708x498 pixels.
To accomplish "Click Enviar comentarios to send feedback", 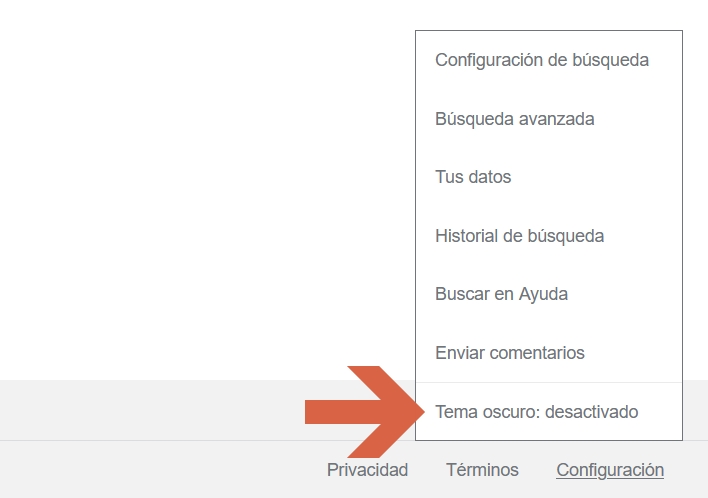I will [510, 353].
